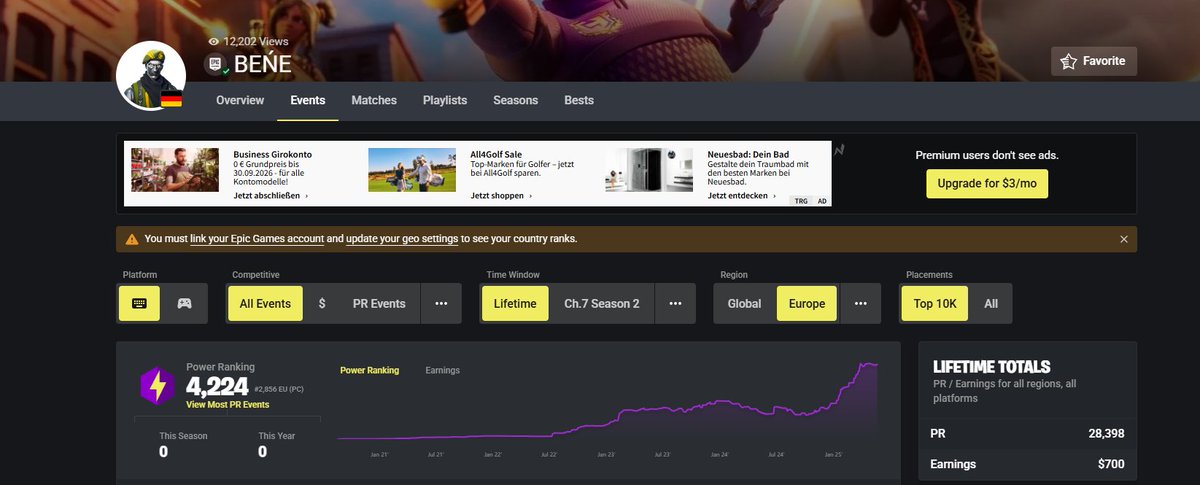Click Jetzt shoppen ad link
The width and height of the screenshot is (1200, 485).
pos(501,196)
